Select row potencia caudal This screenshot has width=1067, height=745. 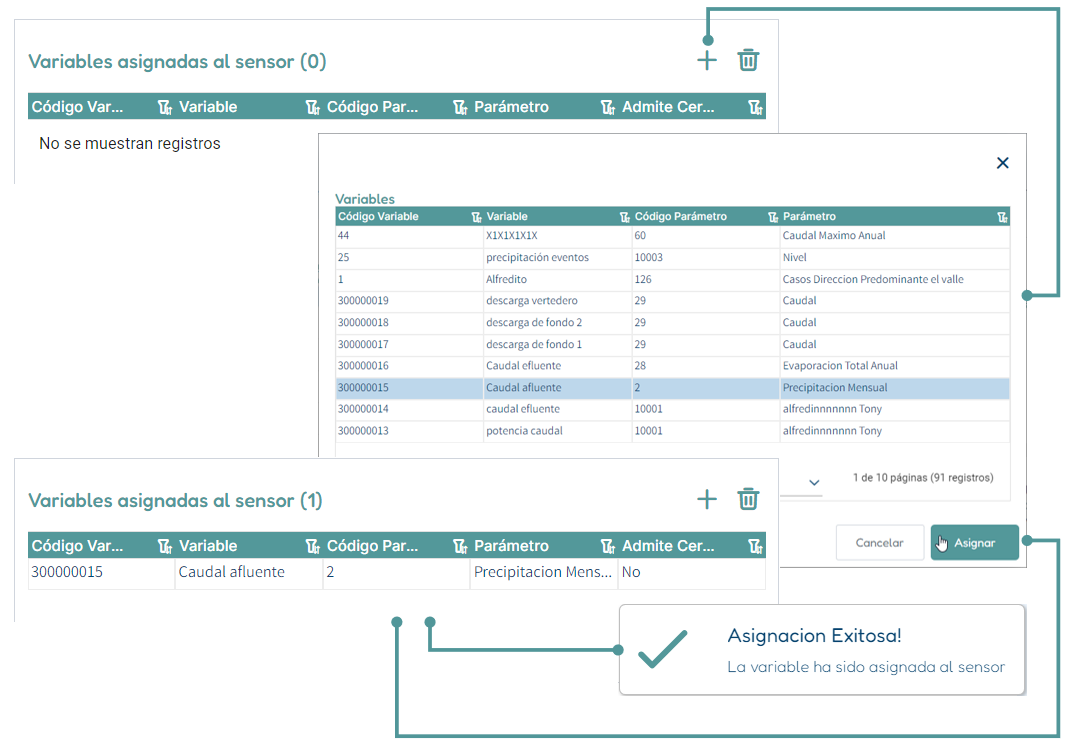(672, 431)
